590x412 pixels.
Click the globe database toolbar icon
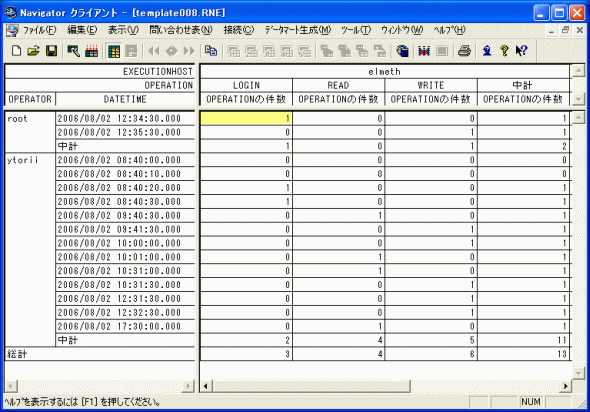(403, 51)
